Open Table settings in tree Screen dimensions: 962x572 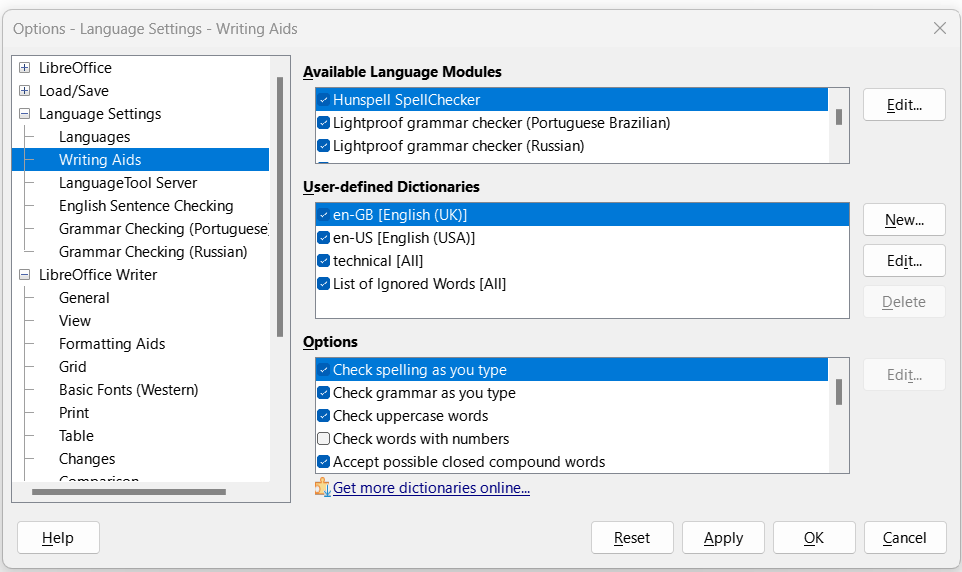coord(76,436)
